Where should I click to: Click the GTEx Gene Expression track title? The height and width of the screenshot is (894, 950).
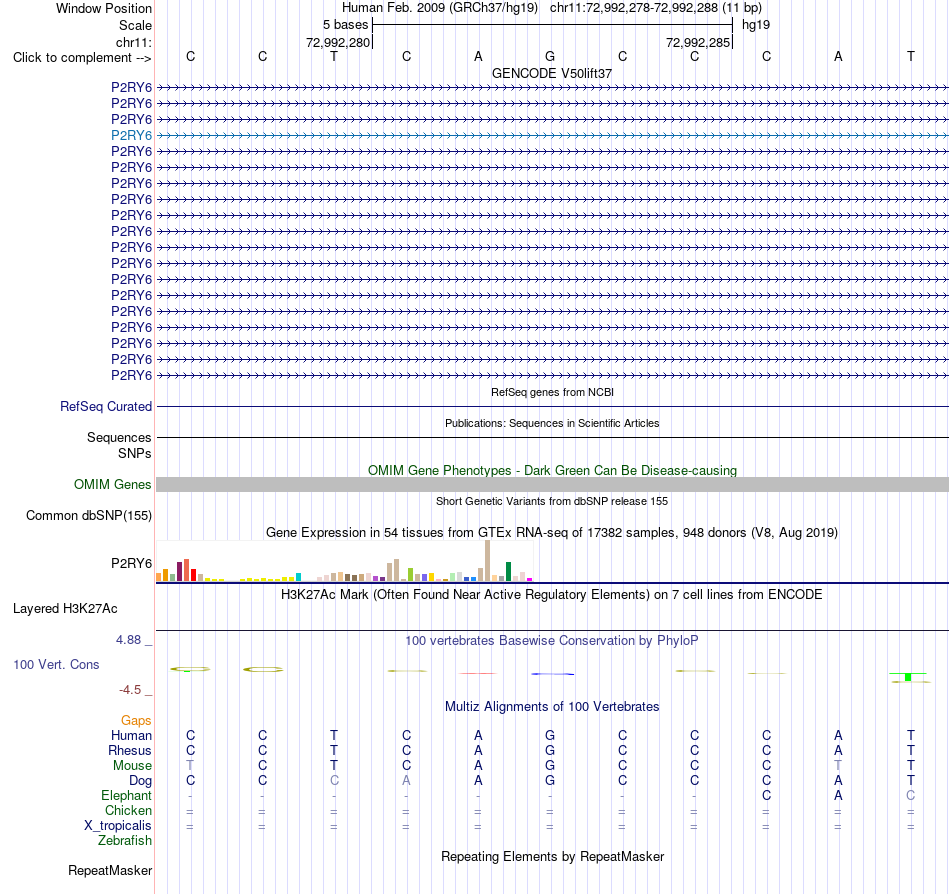(552, 532)
